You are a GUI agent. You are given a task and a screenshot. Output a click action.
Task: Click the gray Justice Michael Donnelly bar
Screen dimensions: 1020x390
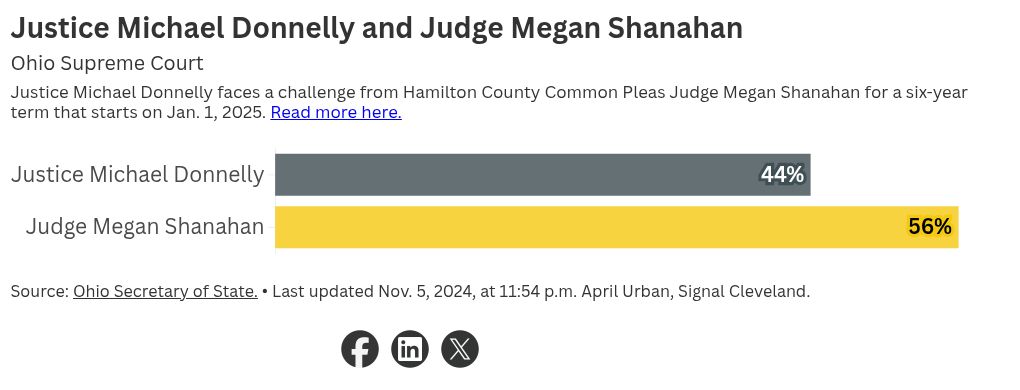tap(543, 175)
